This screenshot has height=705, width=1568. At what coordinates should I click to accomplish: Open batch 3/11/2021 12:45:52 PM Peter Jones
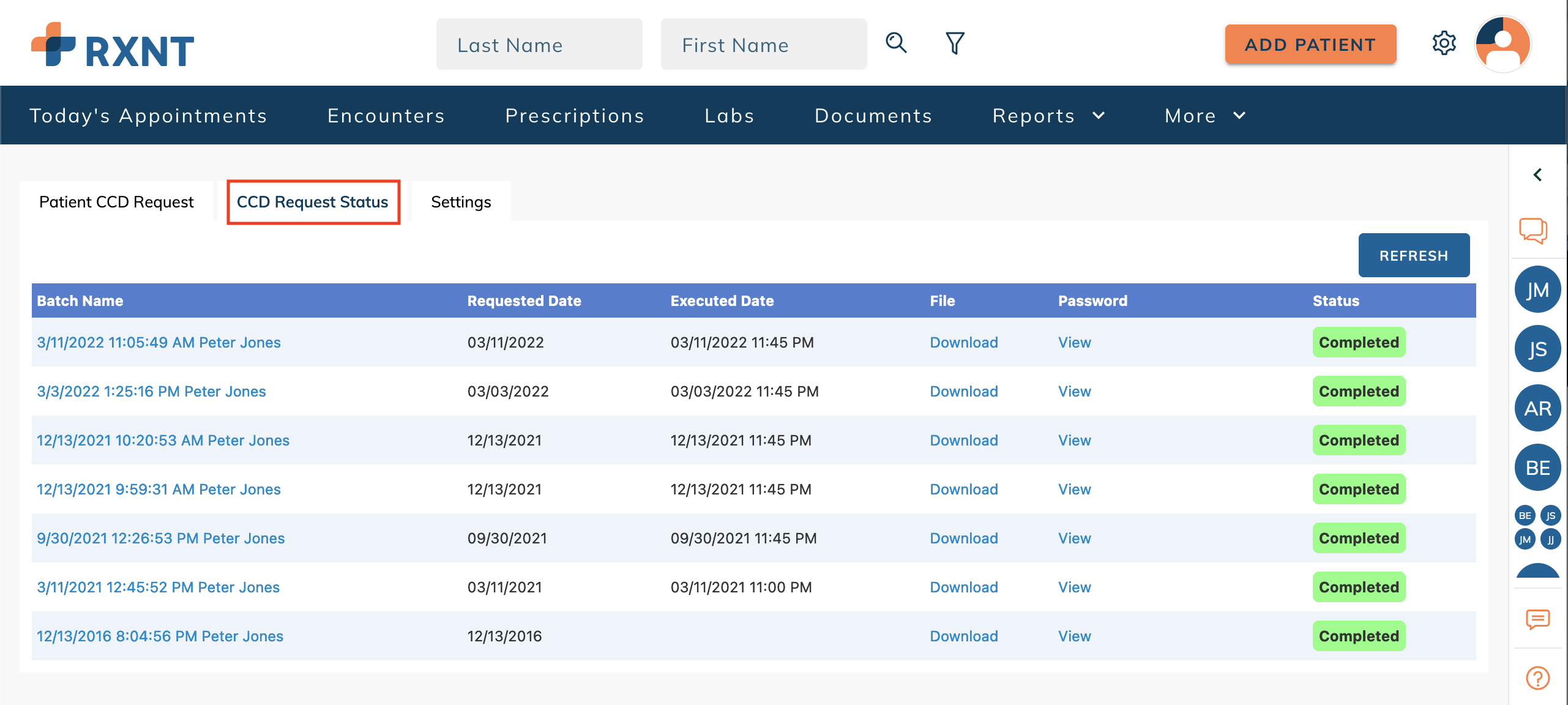(158, 587)
